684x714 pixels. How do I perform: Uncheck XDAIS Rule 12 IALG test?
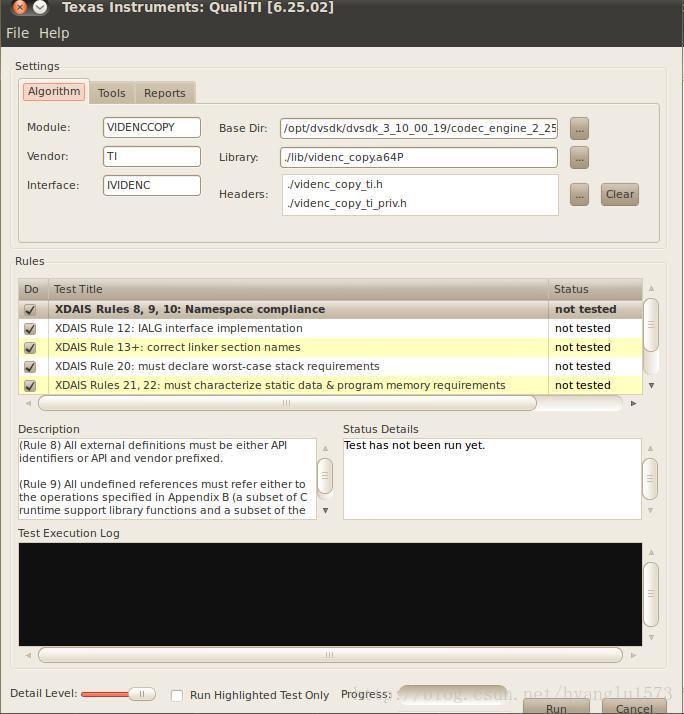pos(30,329)
